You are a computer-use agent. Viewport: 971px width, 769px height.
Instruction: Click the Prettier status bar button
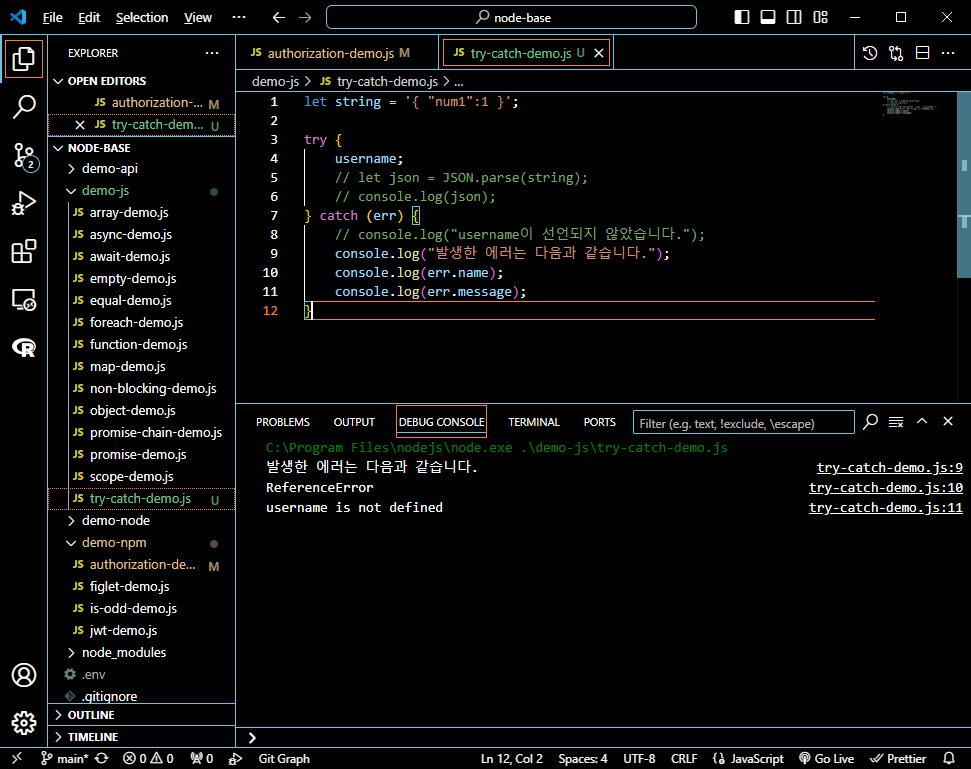click(x=898, y=758)
